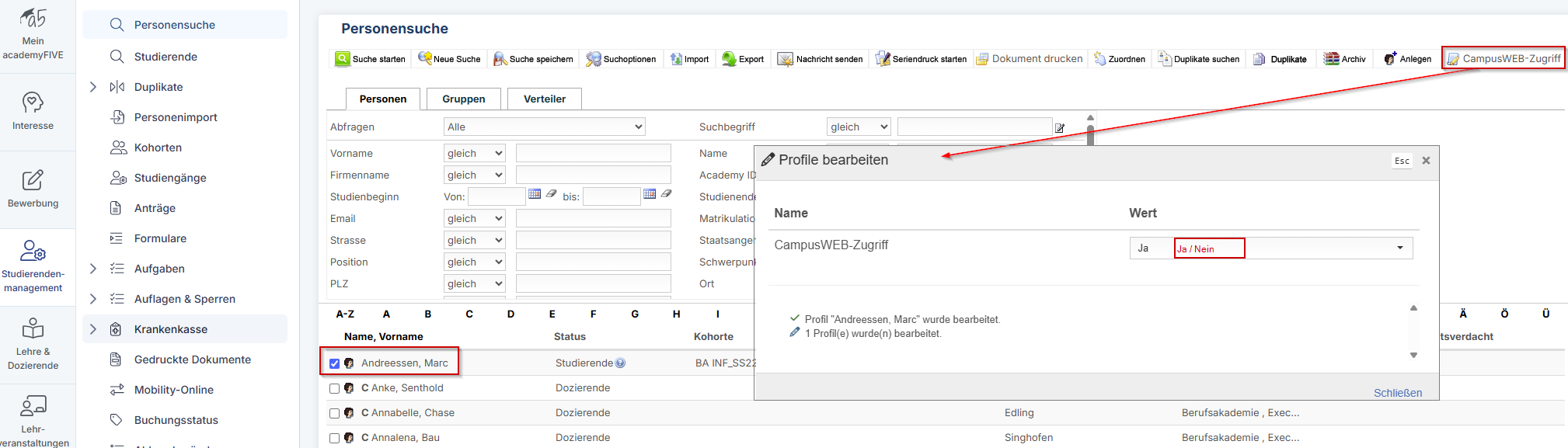
Task: Open calendar picker for Studienbeginn Von
Action: tap(535, 194)
